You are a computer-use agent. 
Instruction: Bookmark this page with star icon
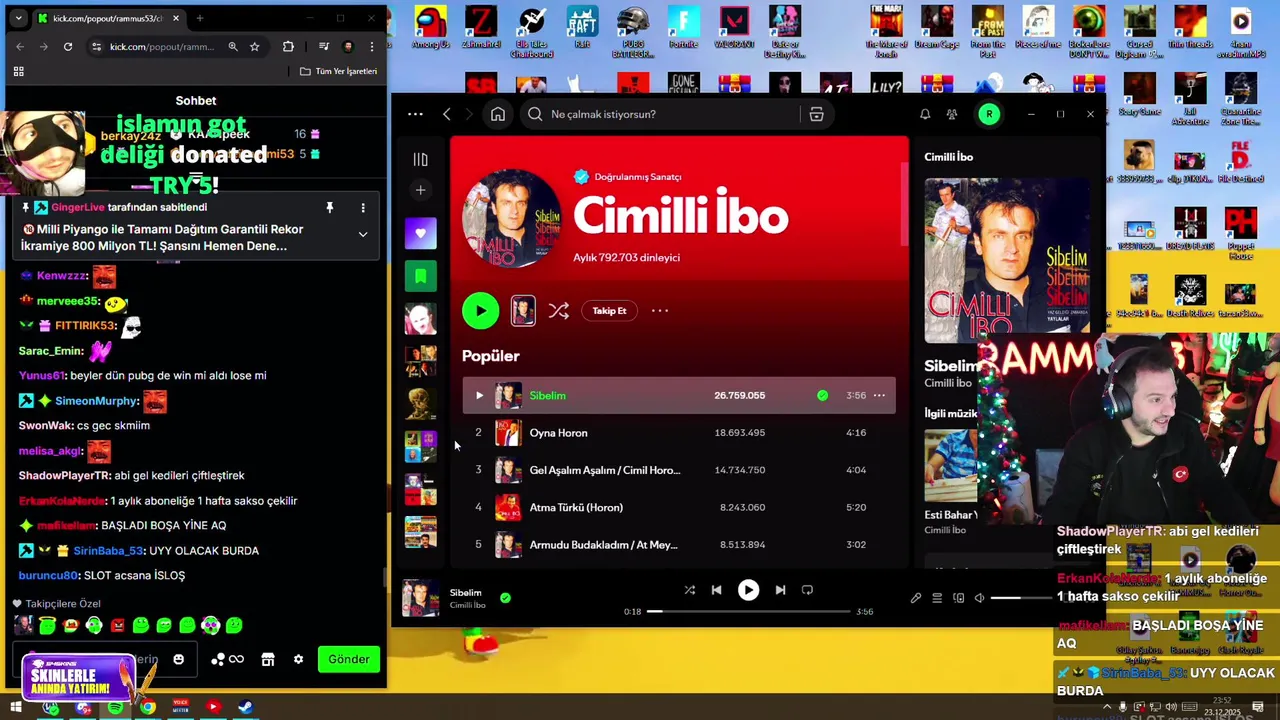coord(255,46)
